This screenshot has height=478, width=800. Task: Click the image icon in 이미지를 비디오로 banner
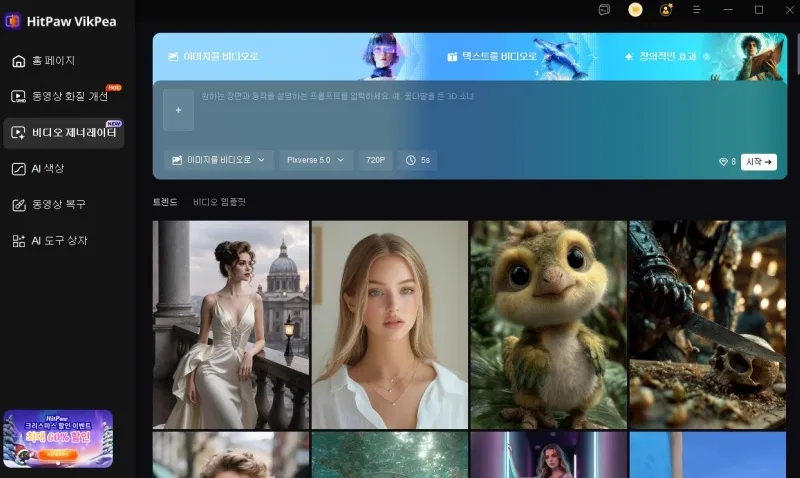coord(173,57)
